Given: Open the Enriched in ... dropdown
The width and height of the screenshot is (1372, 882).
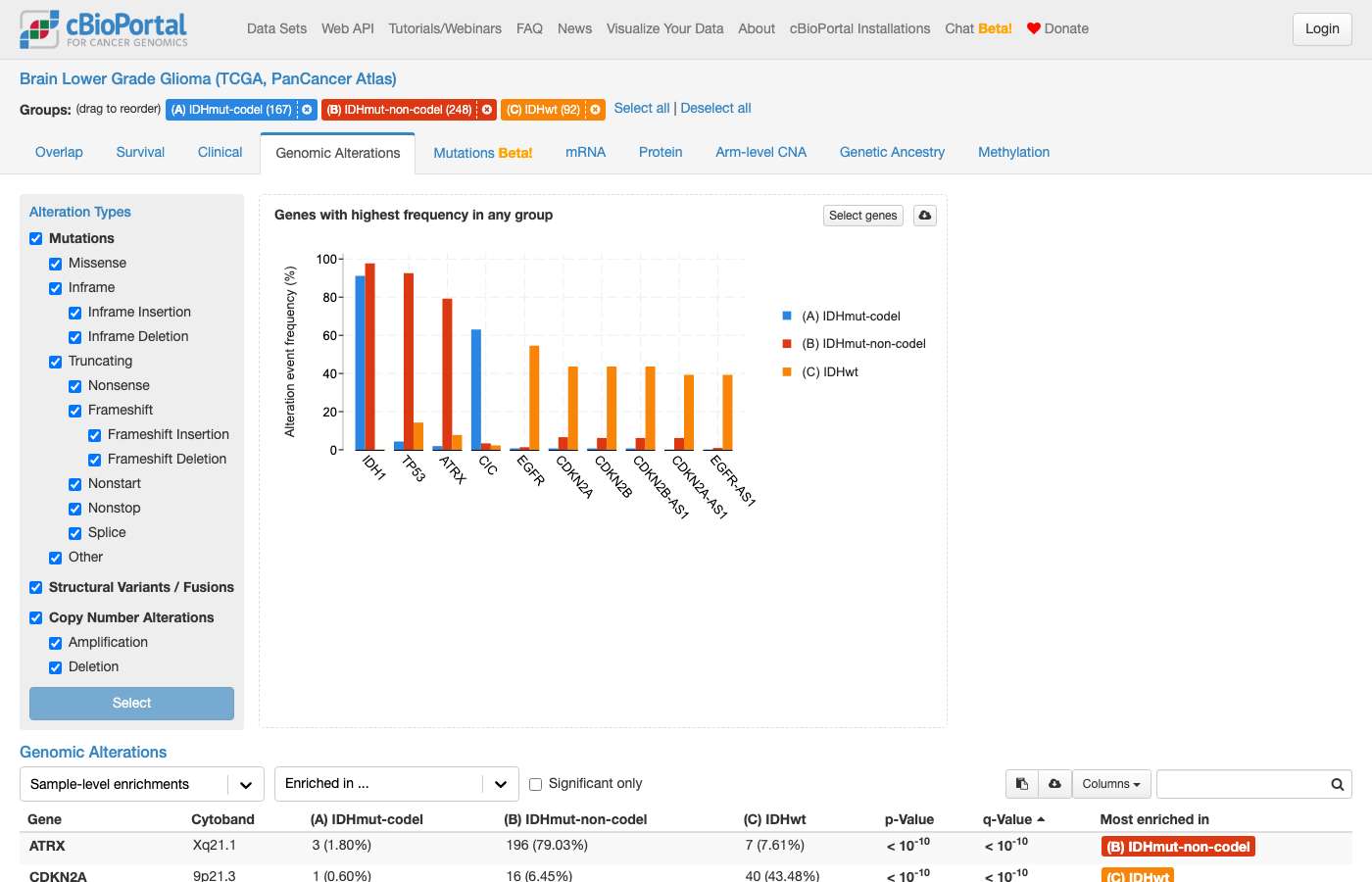Looking at the screenshot, I should click(397, 784).
